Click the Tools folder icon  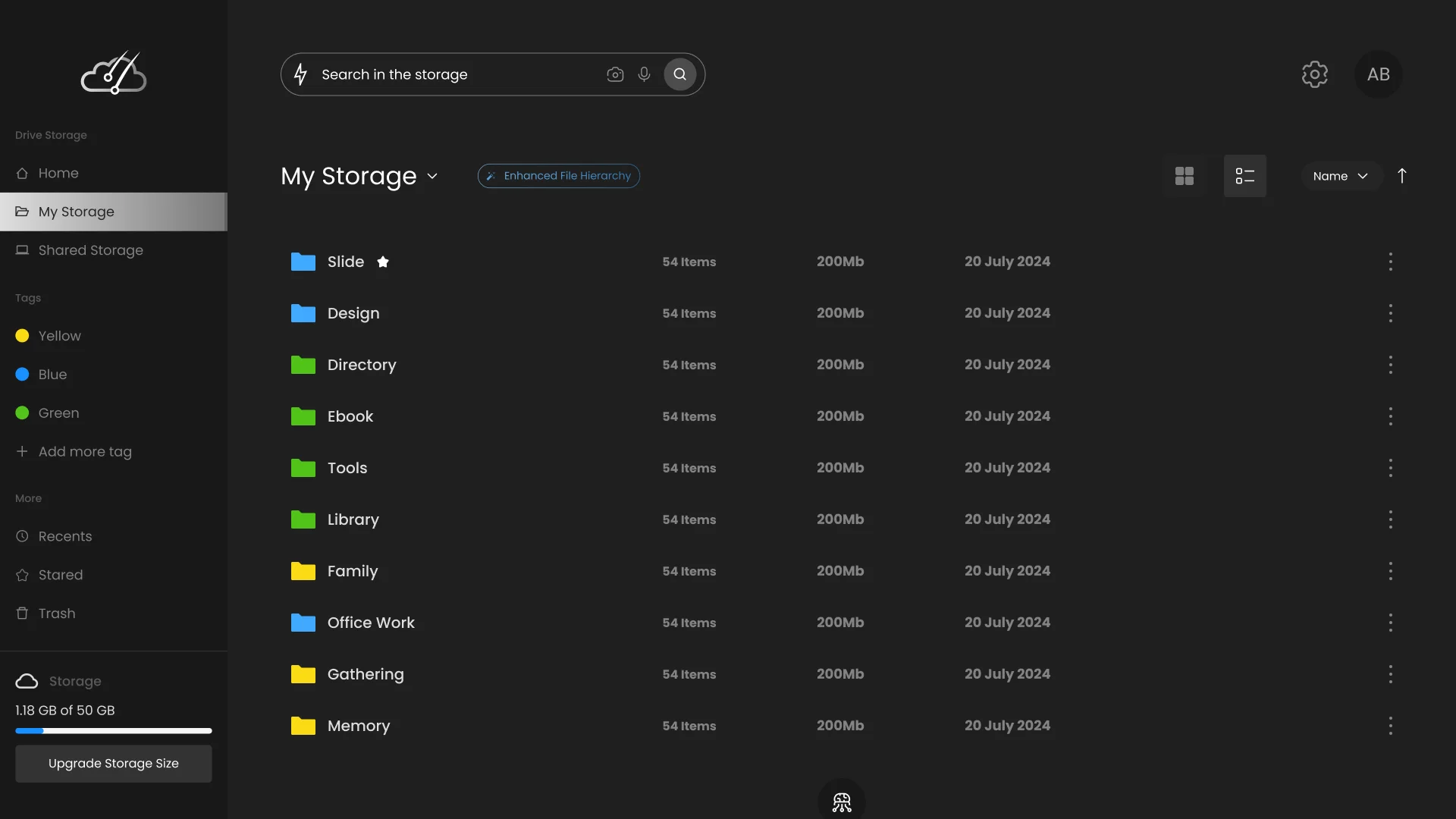pyautogui.click(x=303, y=468)
